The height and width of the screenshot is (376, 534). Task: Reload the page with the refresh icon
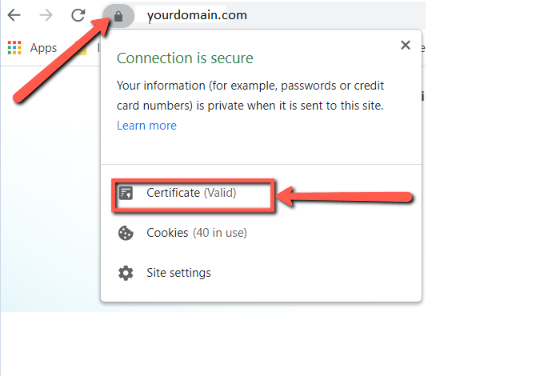pos(78,15)
